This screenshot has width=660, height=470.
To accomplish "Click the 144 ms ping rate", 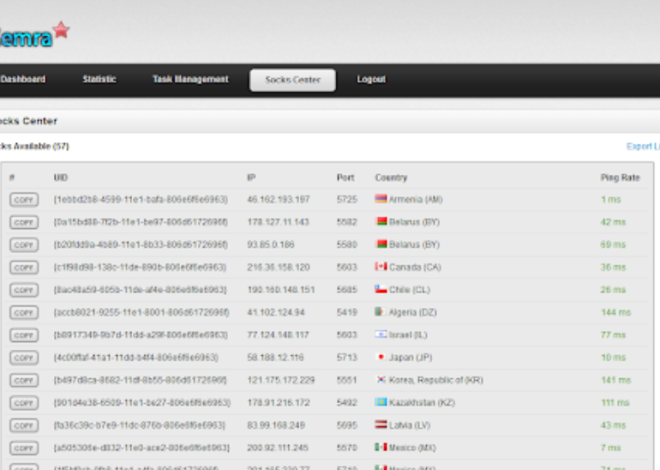I will [x=616, y=313].
